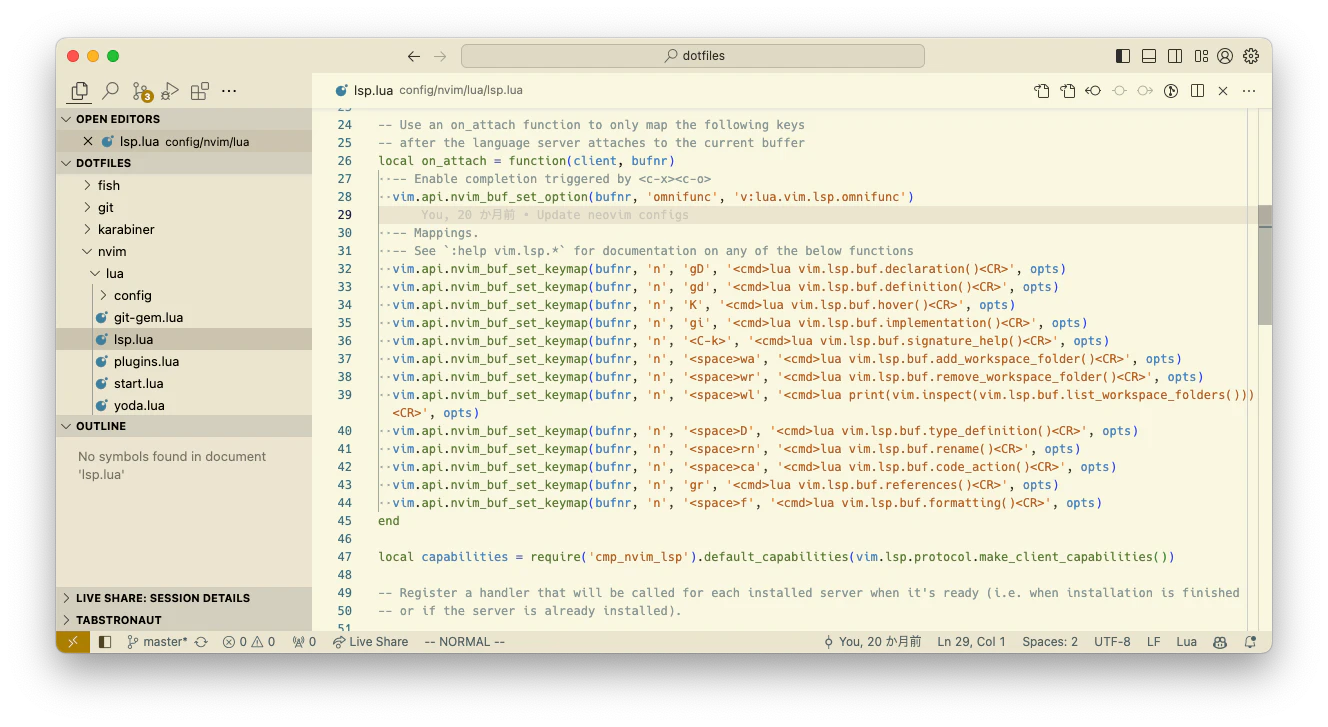The width and height of the screenshot is (1328, 727).
Task: Open the Search view icon
Action: point(110,91)
